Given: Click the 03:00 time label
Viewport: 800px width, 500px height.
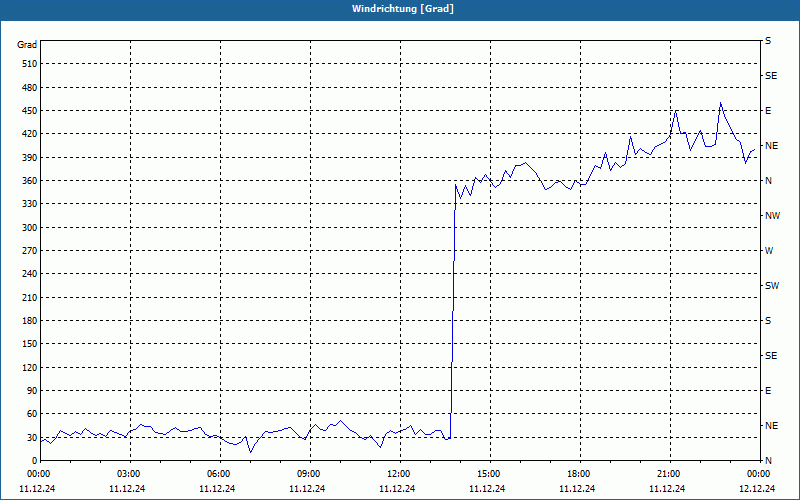Looking at the screenshot, I should click(x=131, y=473).
